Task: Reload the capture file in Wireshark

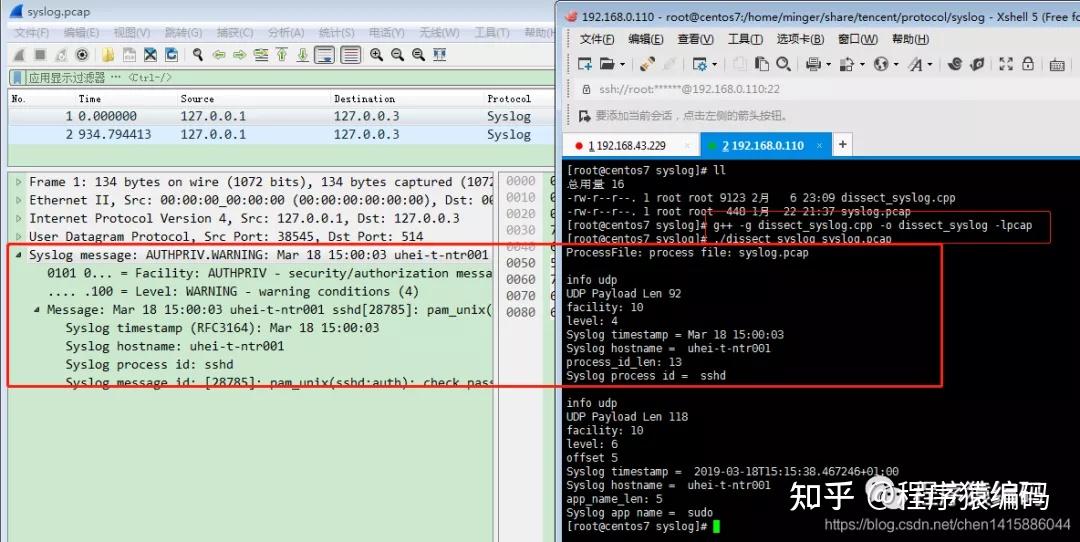Action: pos(171,55)
